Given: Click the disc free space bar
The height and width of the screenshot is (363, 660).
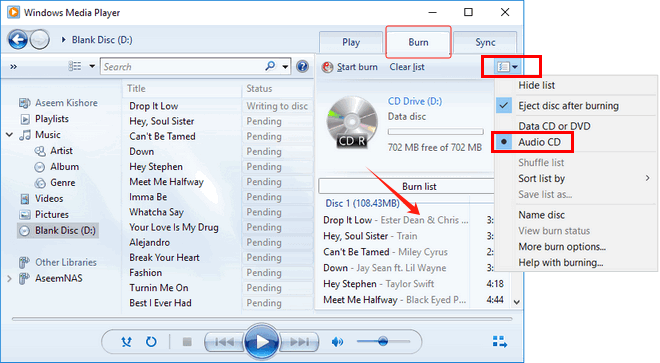Looking at the screenshot, I should 435,132.
